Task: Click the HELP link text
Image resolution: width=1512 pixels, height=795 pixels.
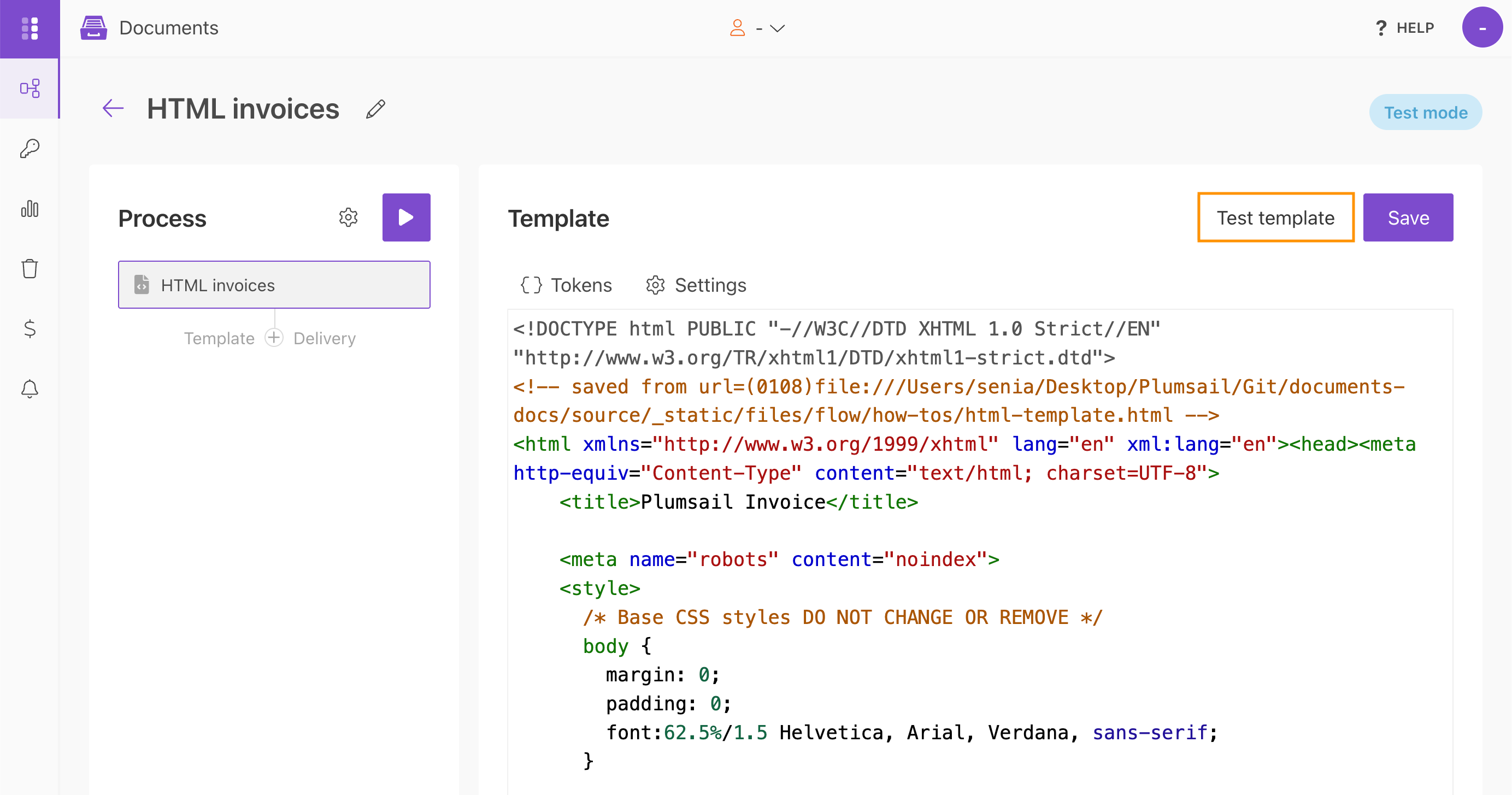Action: [x=1415, y=27]
